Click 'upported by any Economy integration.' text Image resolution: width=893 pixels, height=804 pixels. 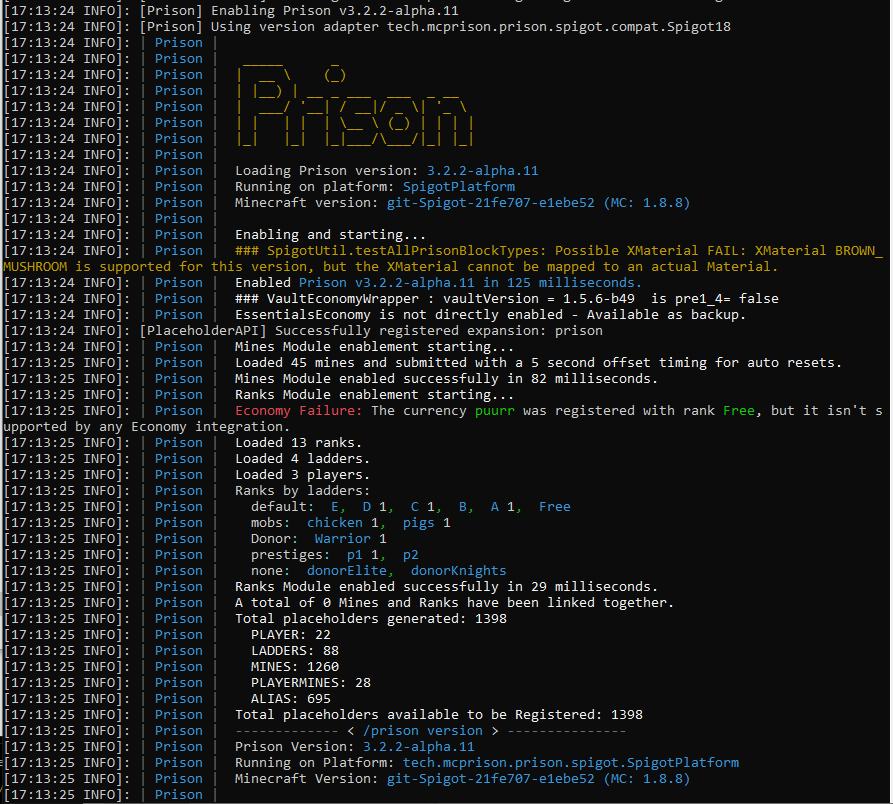pyautogui.click(x=146, y=426)
